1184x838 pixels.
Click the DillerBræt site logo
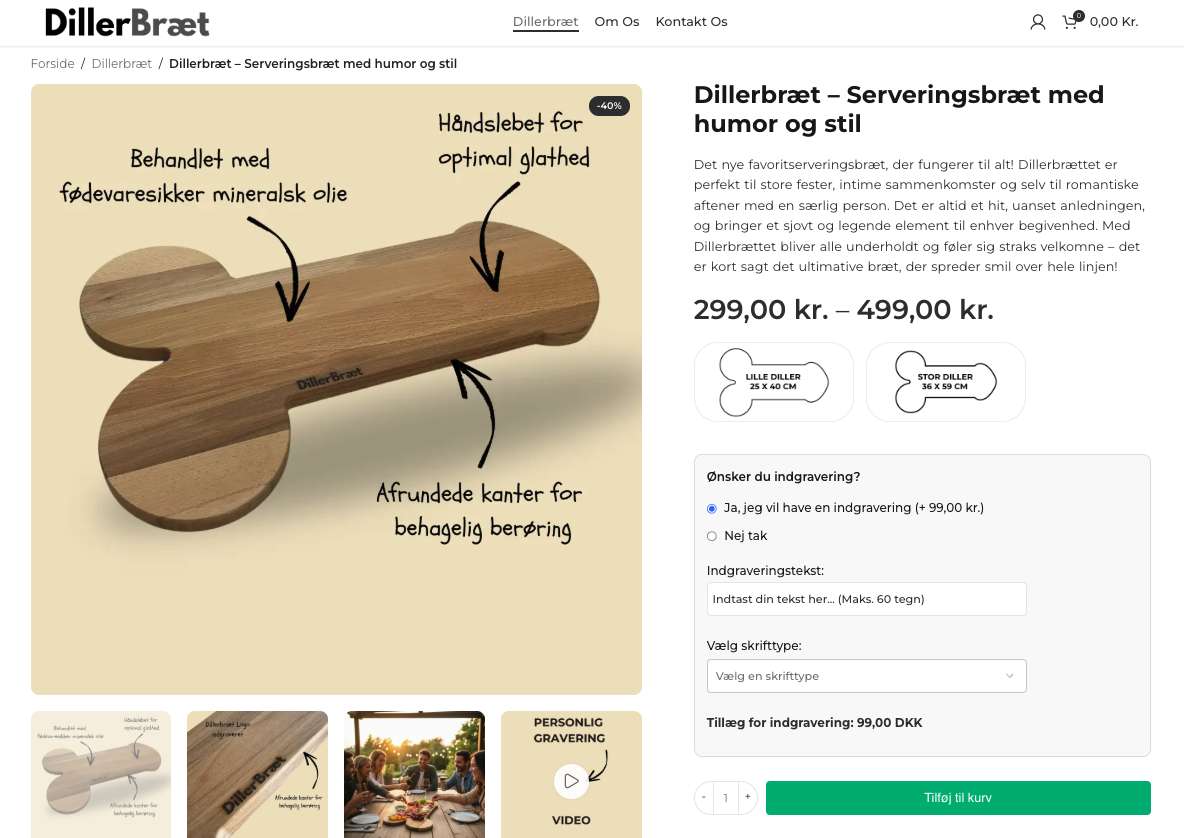[x=127, y=22]
